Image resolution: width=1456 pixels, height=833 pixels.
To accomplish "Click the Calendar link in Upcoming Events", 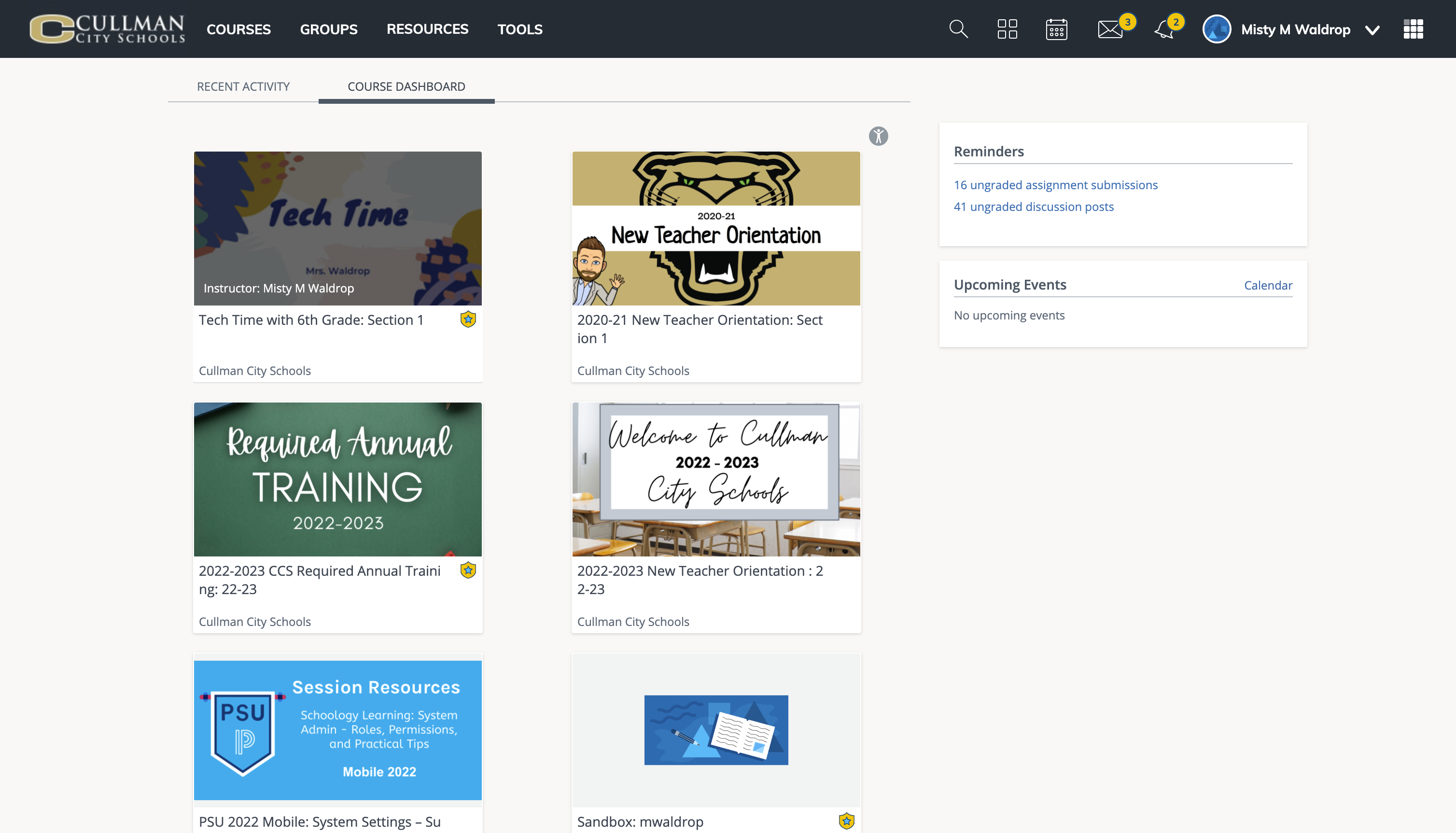I will point(1268,286).
